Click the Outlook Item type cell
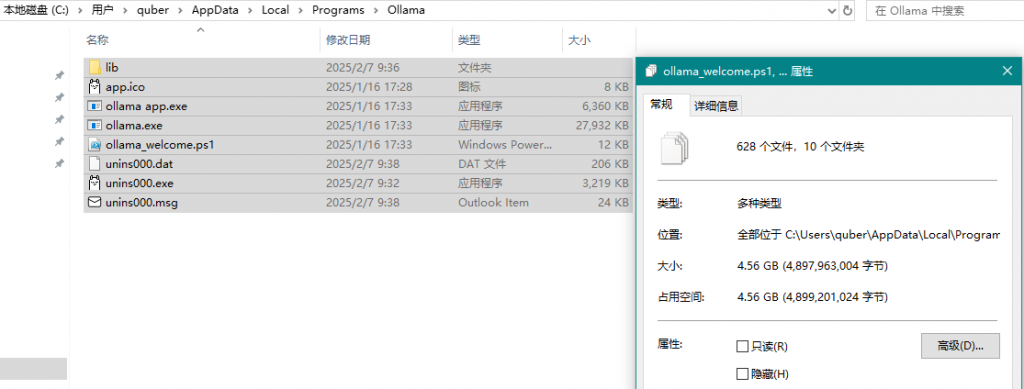 [x=493, y=202]
